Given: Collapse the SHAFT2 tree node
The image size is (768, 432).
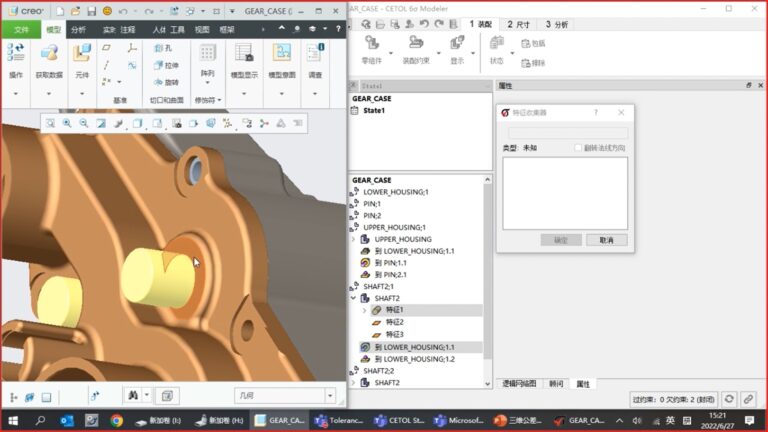Looking at the screenshot, I should [x=354, y=298].
